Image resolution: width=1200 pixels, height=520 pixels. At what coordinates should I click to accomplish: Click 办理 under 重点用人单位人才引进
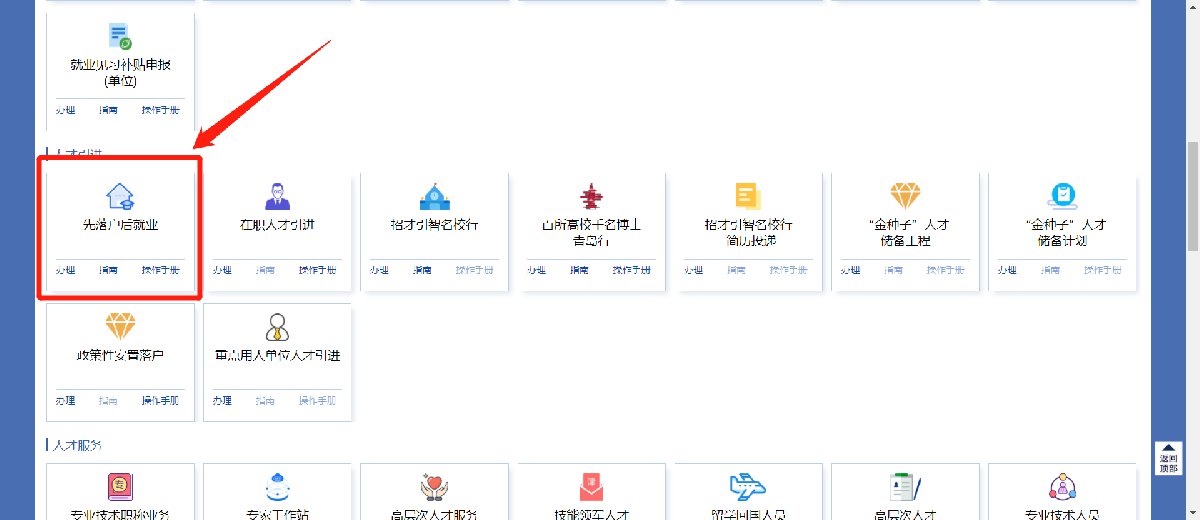(222, 400)
